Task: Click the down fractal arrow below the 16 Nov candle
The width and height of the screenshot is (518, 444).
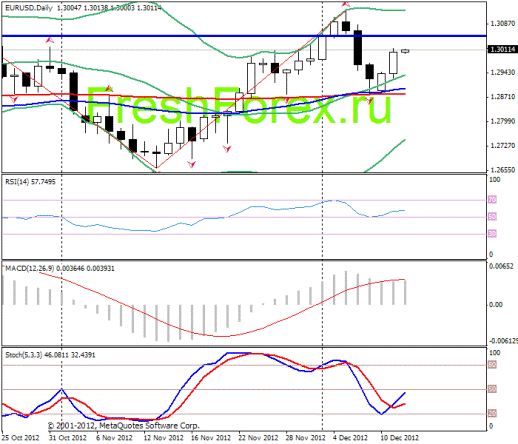Action: 192,164
